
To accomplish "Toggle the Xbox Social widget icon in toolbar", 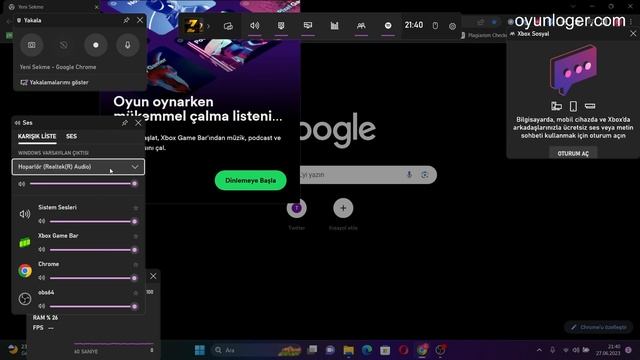I will [x=361, y=26].
